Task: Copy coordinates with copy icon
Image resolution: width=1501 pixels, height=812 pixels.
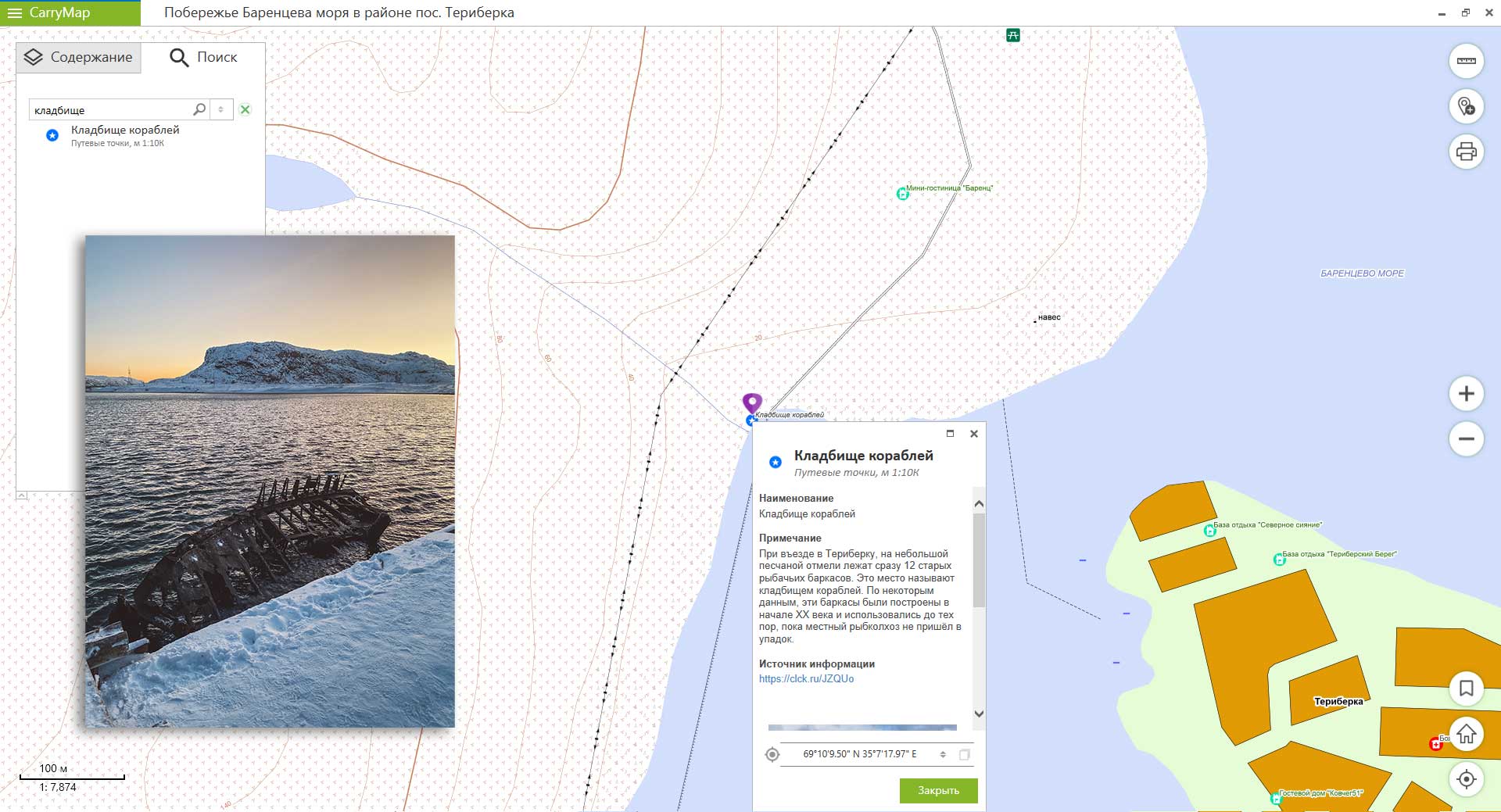Action: coord(965,754)
